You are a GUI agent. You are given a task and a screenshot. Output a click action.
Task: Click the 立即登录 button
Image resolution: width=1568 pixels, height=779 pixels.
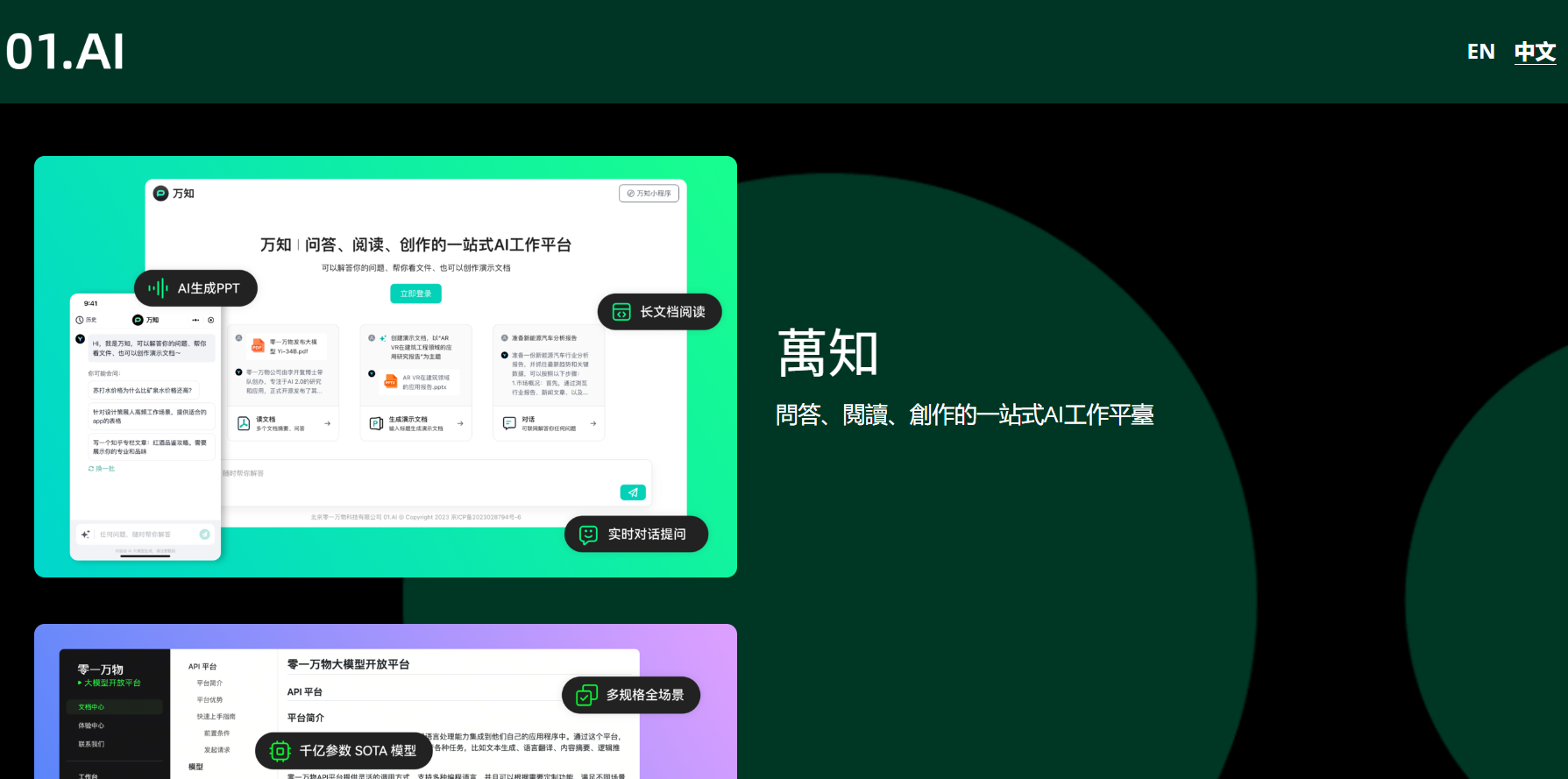coord(415,294)
